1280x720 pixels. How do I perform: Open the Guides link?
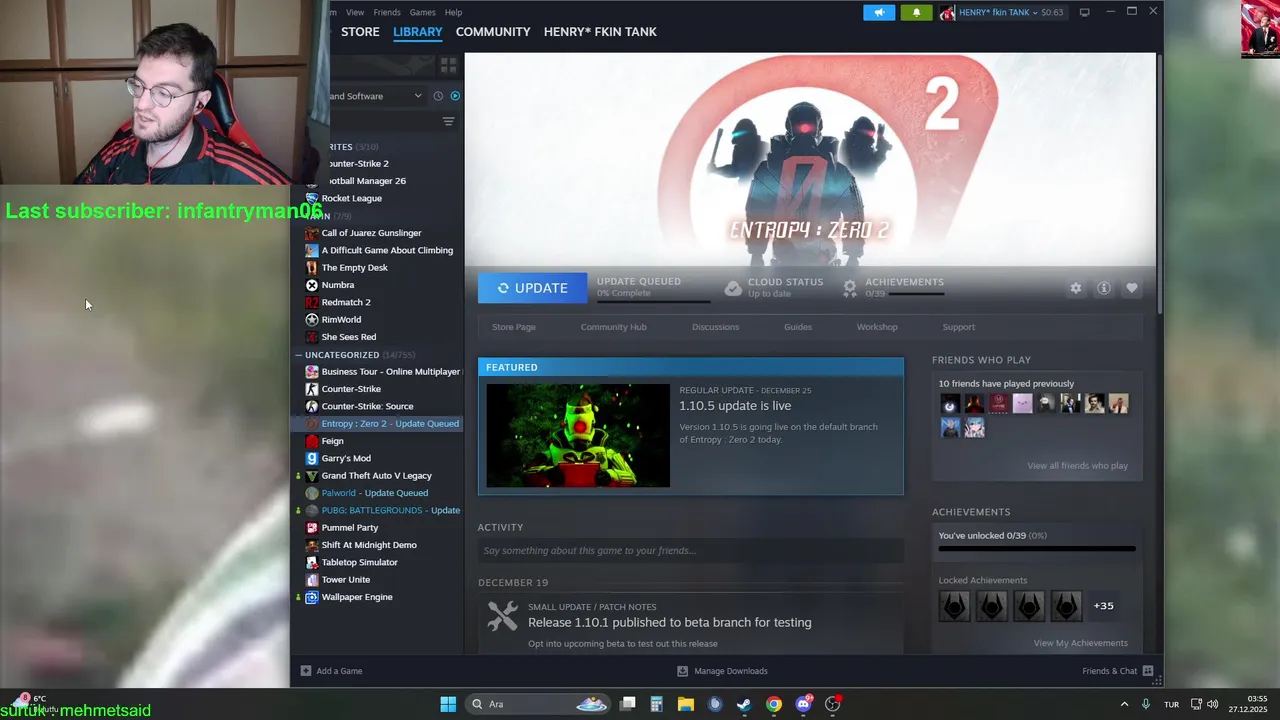[x=798, y=327]
